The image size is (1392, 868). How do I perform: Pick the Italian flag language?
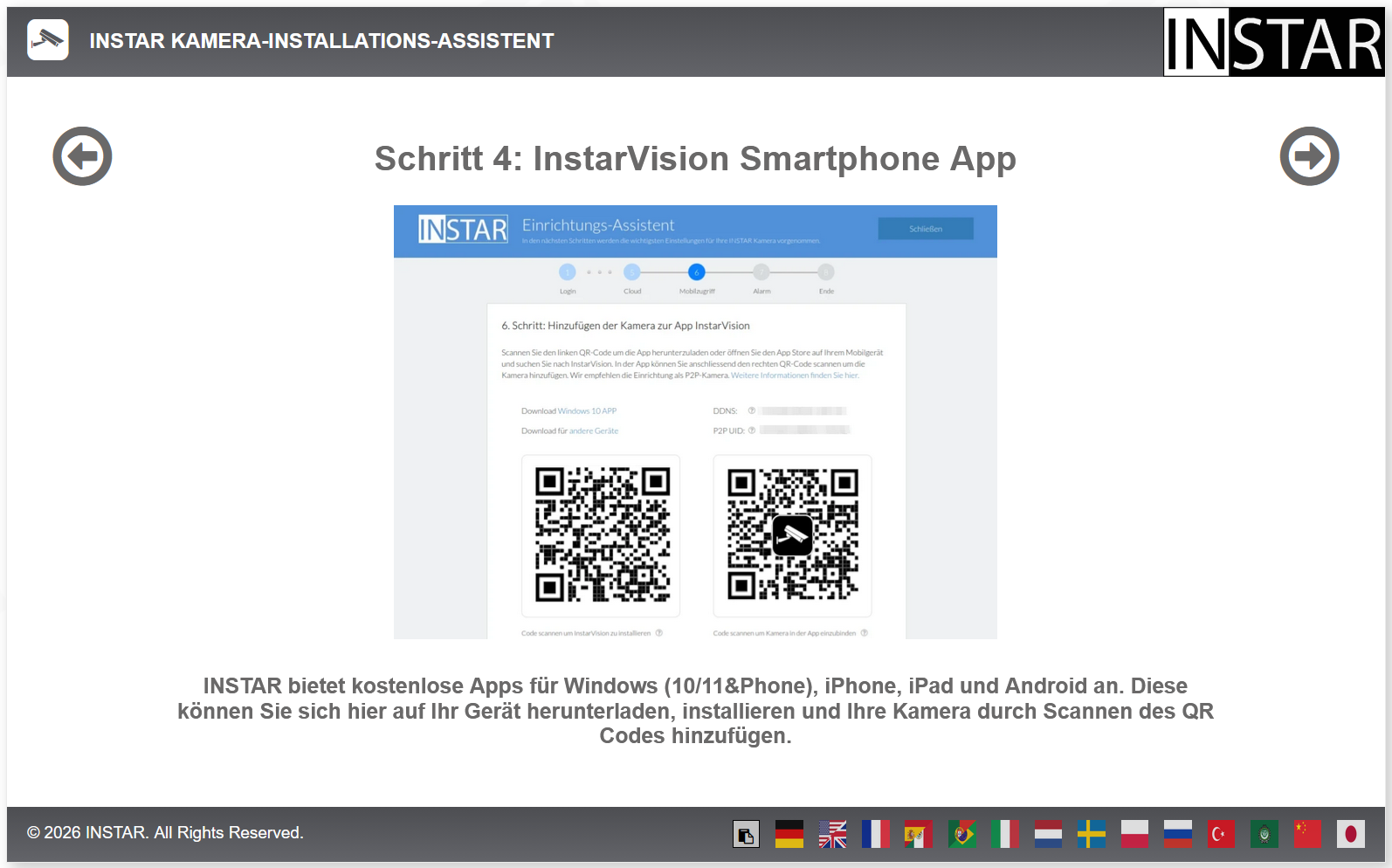point(1005,835)
